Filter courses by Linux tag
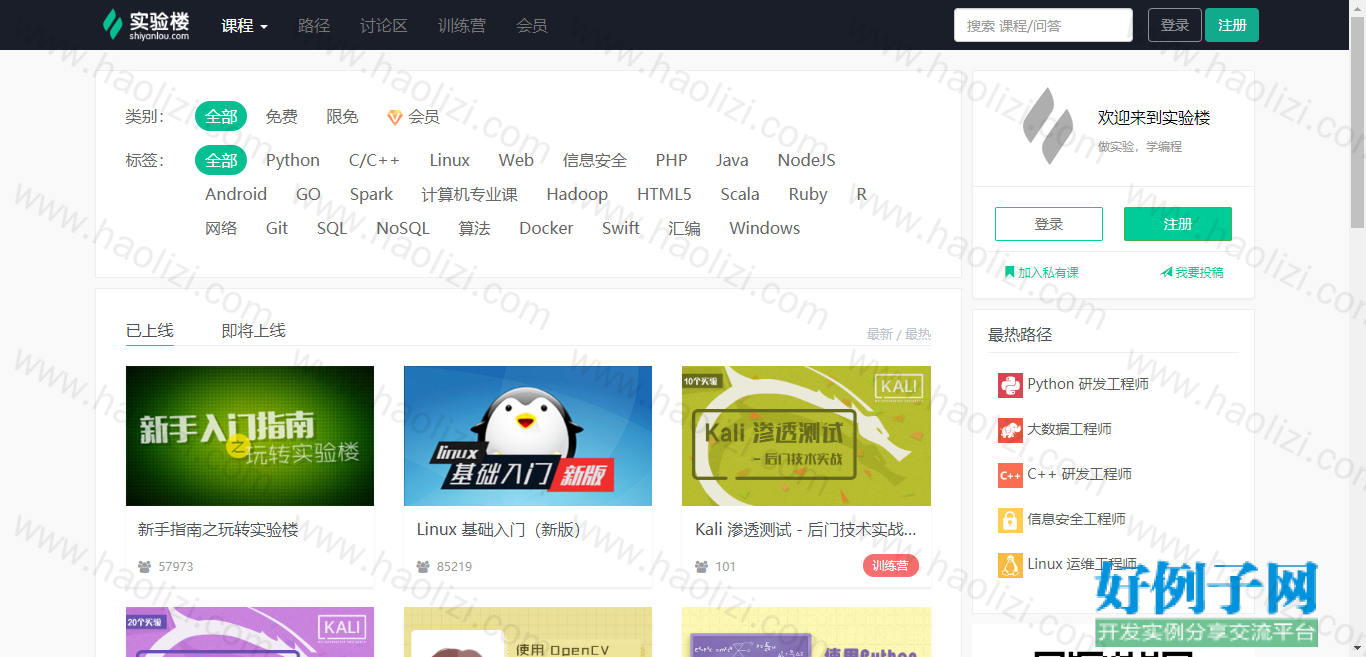Viewport: 1366px width, 657px height. tap(450, 160)
